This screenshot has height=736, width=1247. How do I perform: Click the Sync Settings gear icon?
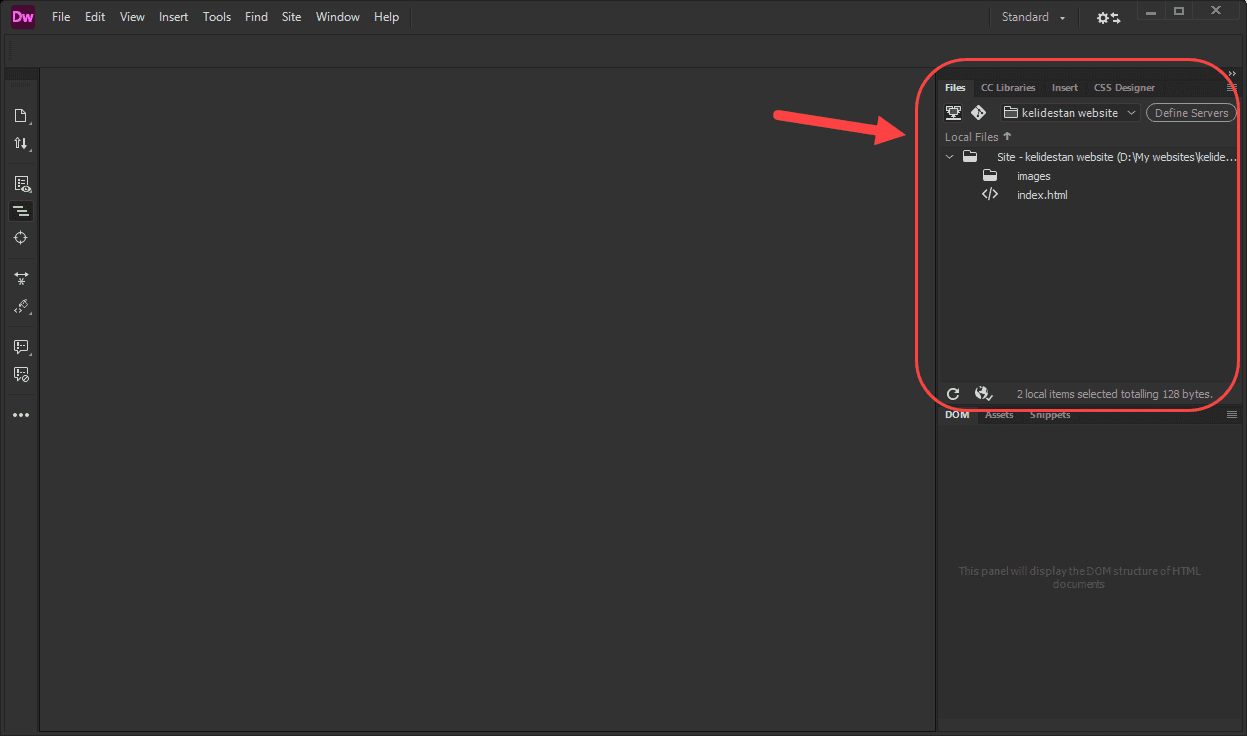coord(1108,17)
